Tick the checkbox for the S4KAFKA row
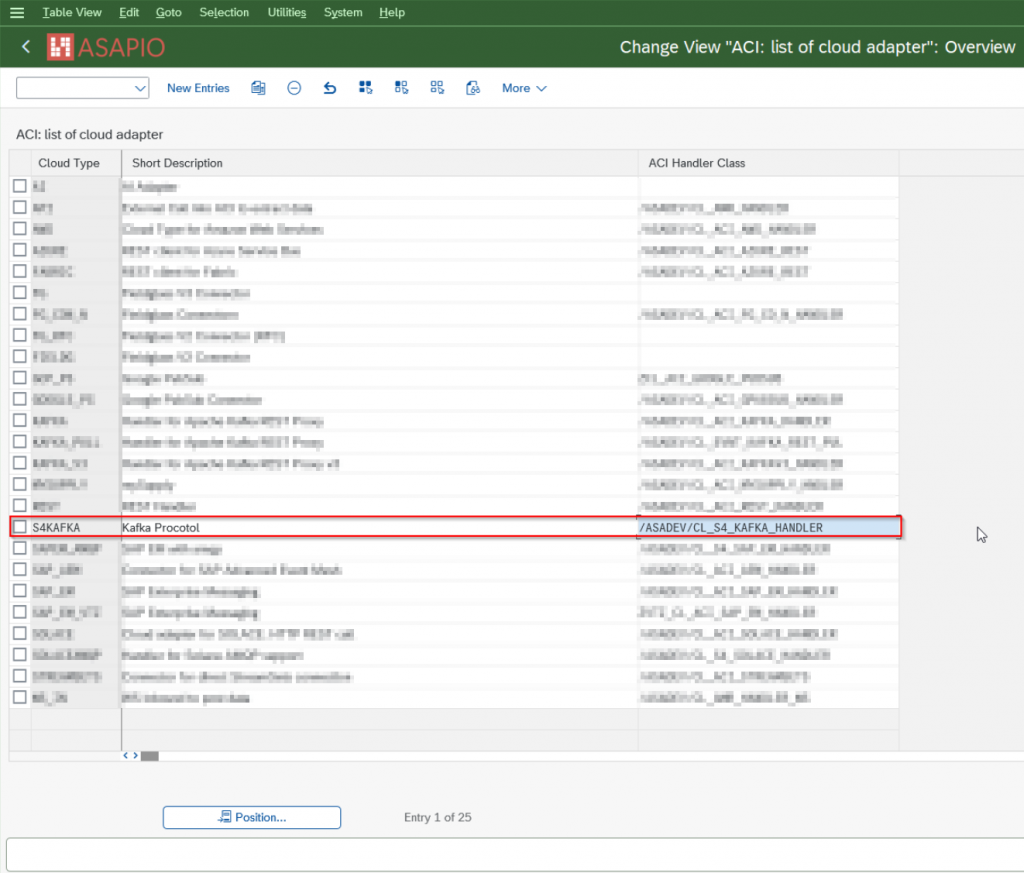The height and width of the screenshot is (873, 1024). (20, 527)
